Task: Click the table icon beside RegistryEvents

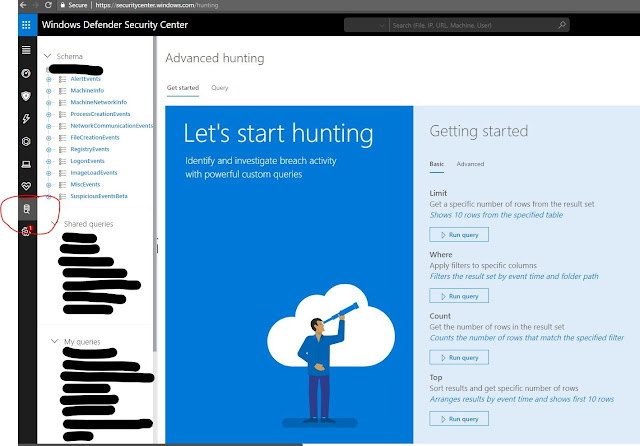Action: tap(62, 149)
